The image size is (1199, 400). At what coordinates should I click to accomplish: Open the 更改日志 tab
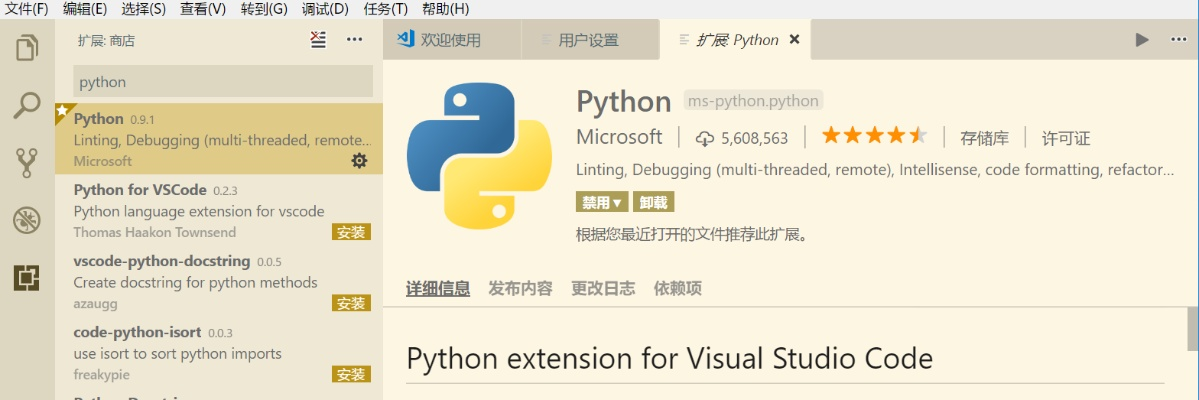[602, 288]
